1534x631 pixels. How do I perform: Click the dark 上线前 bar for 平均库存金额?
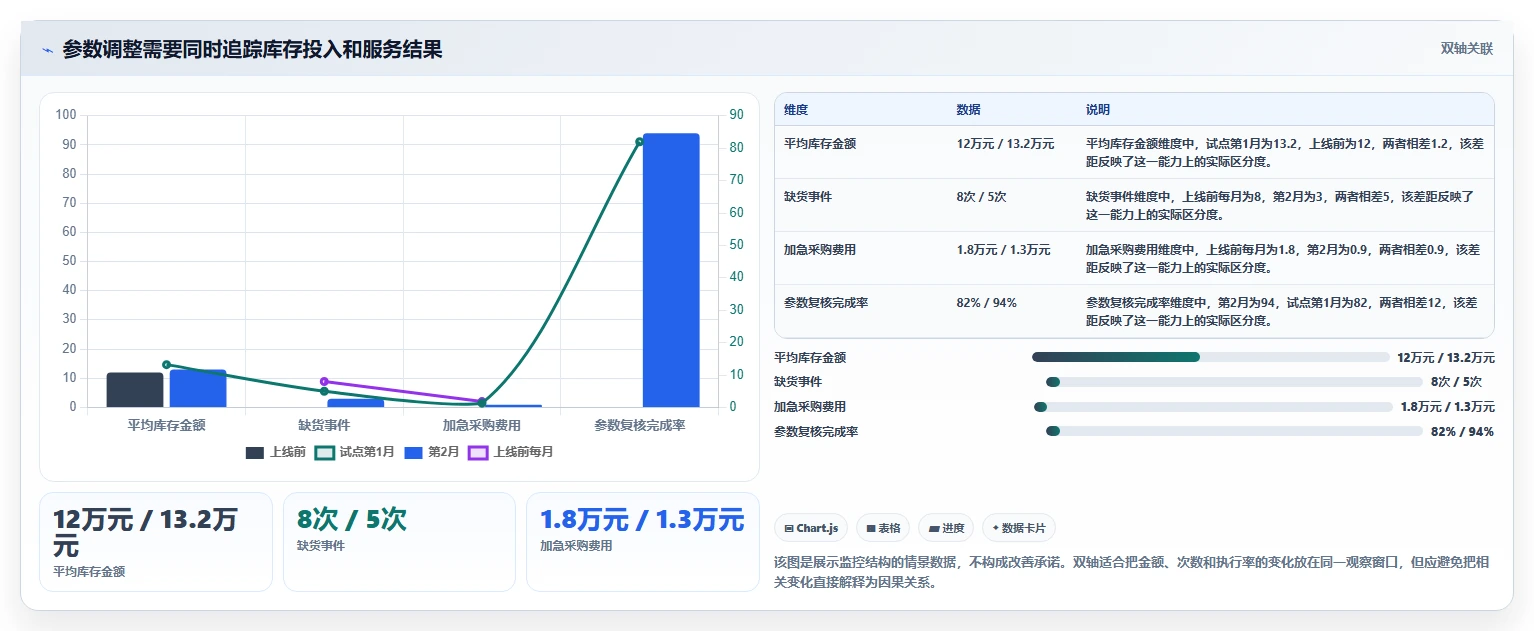tap(135, 390)
